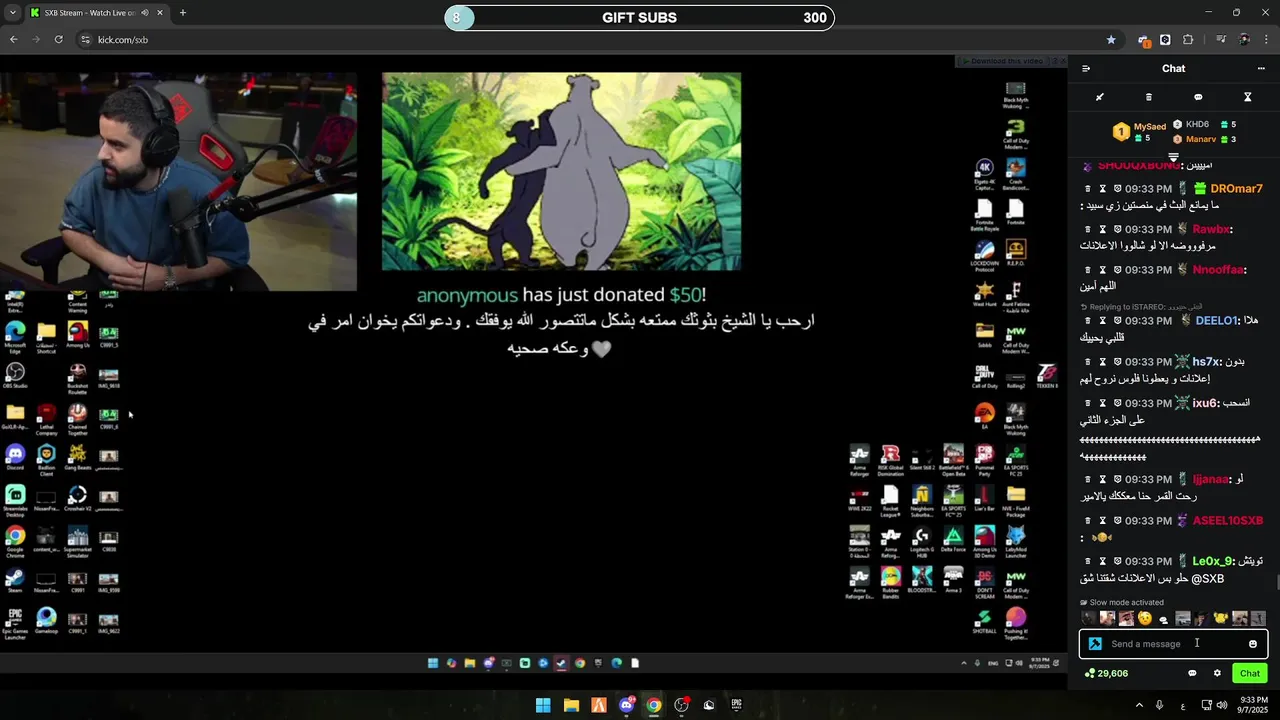Click the trash icon in the chat toolbar
1280x720 pixels.
click(x=1149, y=97)
